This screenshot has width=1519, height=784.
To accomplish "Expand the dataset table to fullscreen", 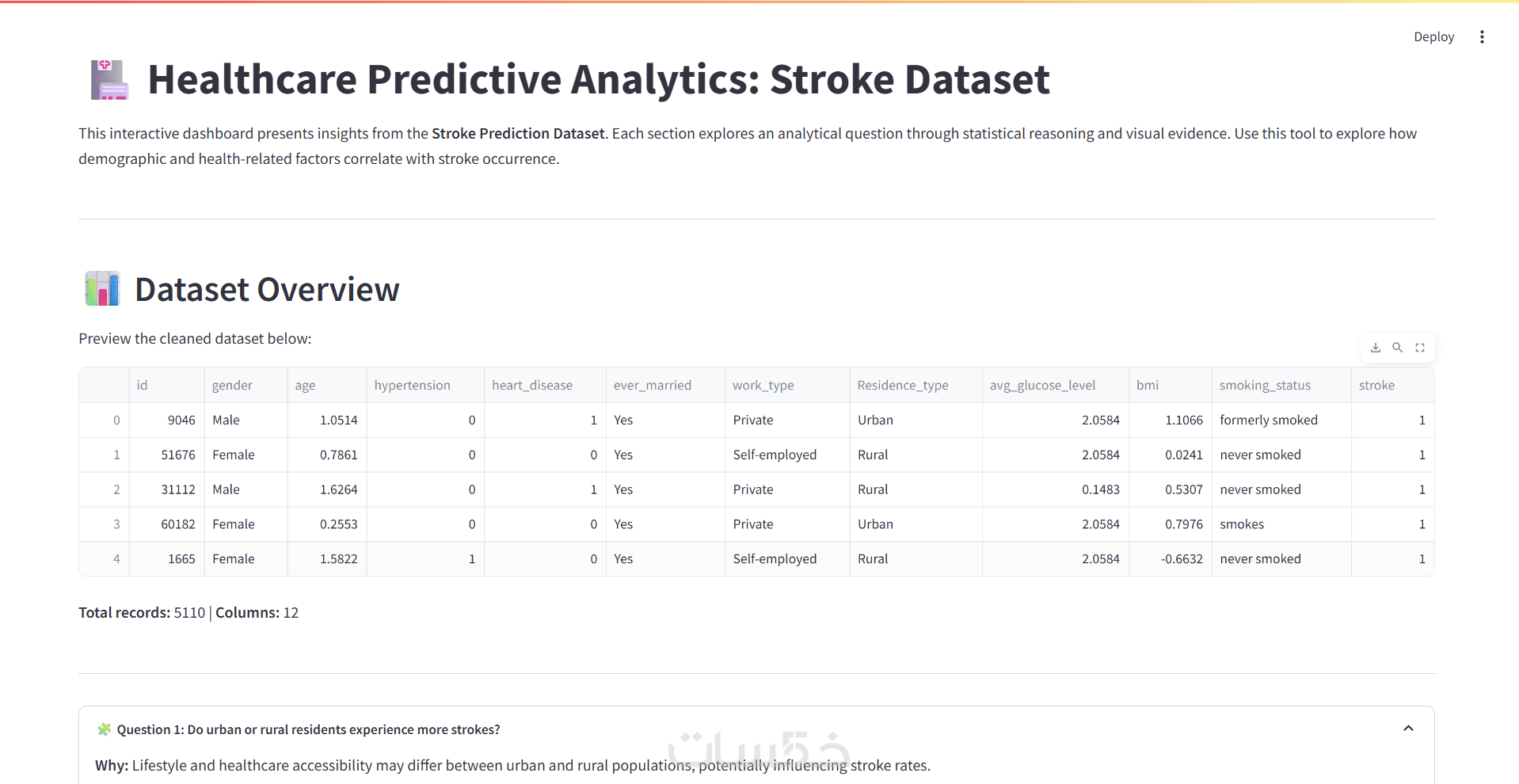I will [1420, 348].
